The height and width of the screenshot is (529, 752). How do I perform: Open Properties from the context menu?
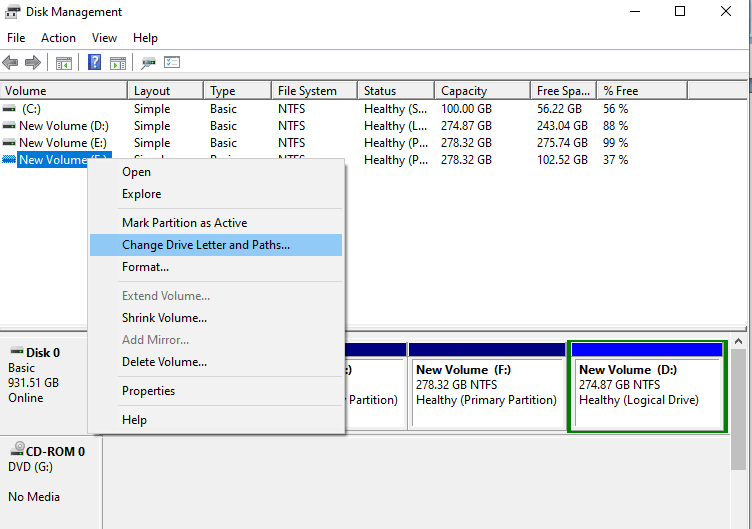tap(216, 390)
